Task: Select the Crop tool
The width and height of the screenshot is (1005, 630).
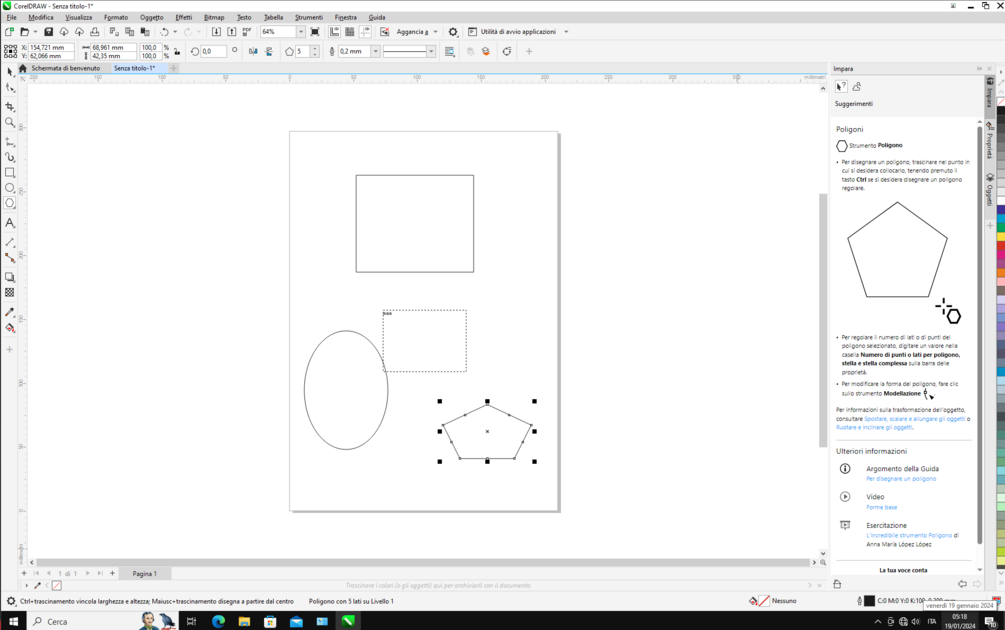Action: 10,106
